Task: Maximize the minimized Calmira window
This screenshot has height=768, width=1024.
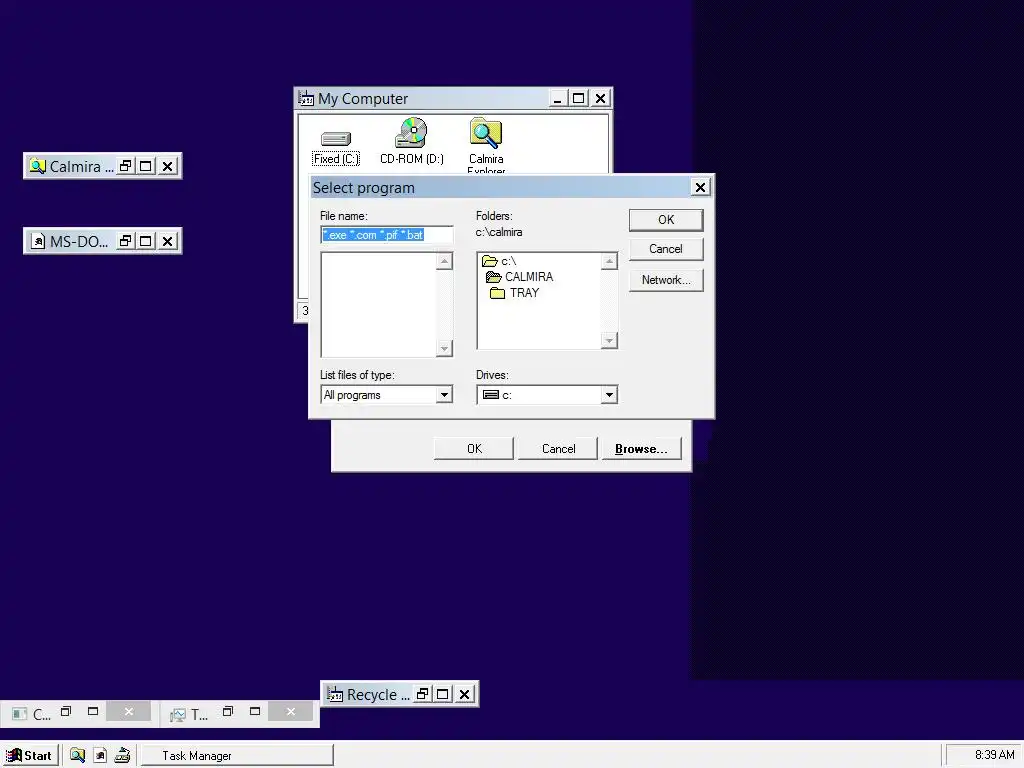Action: 146,166
